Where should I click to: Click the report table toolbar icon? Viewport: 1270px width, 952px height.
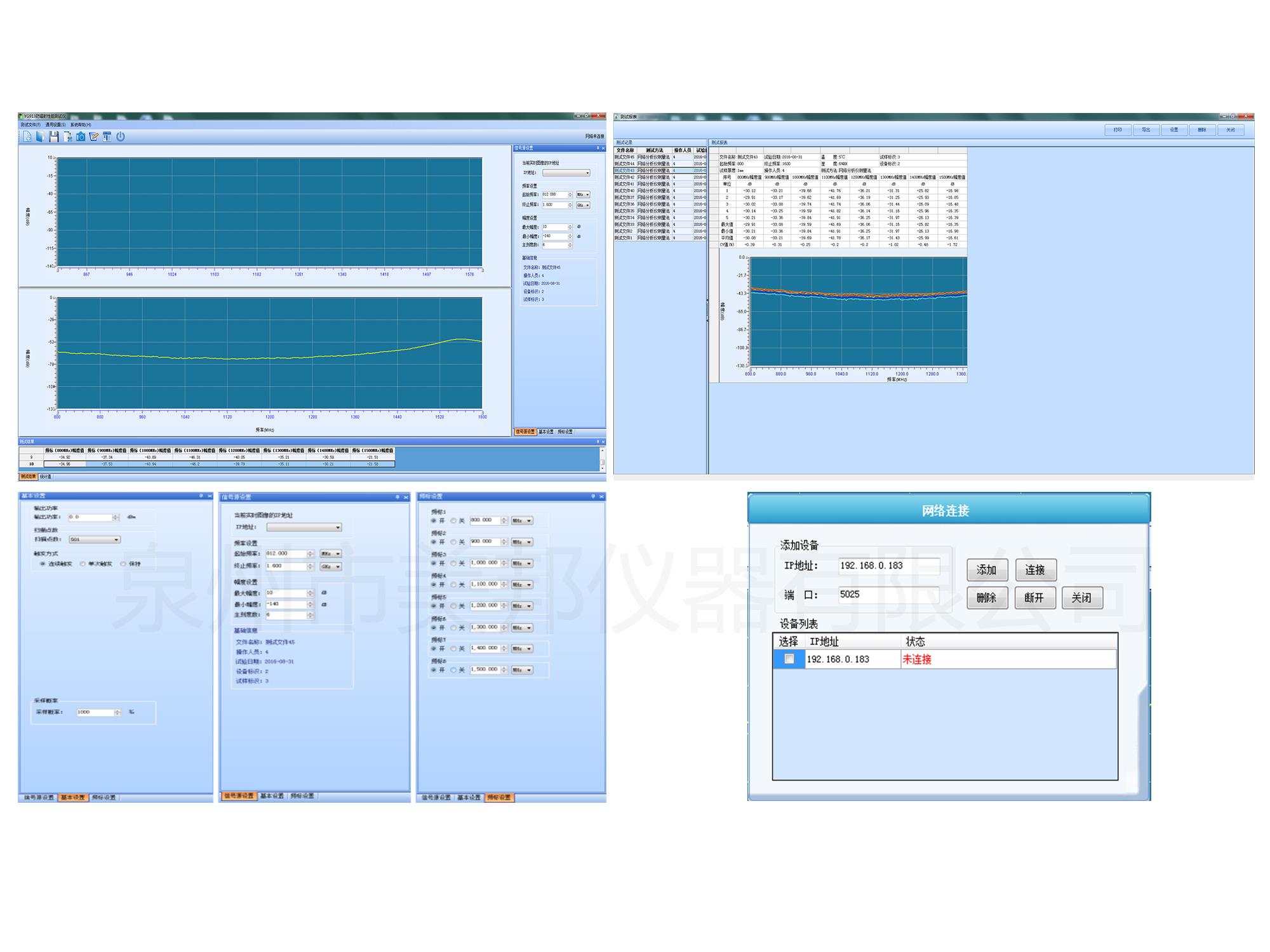click(107, 136)
